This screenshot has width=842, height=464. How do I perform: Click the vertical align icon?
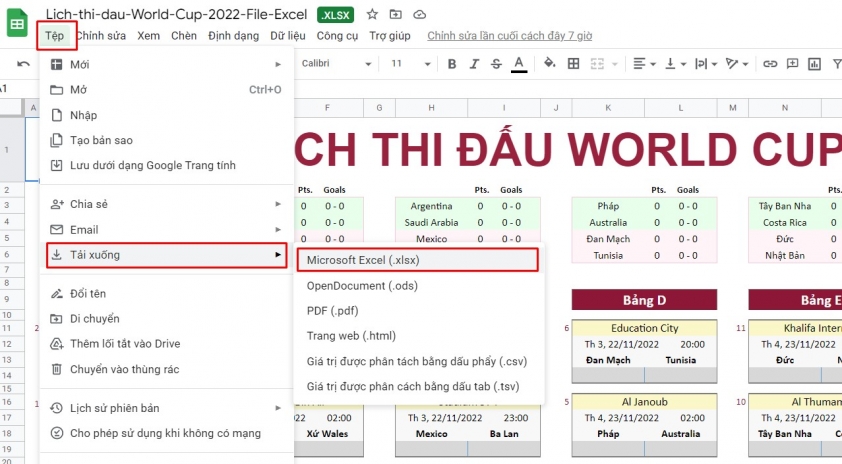coord(670,64)
